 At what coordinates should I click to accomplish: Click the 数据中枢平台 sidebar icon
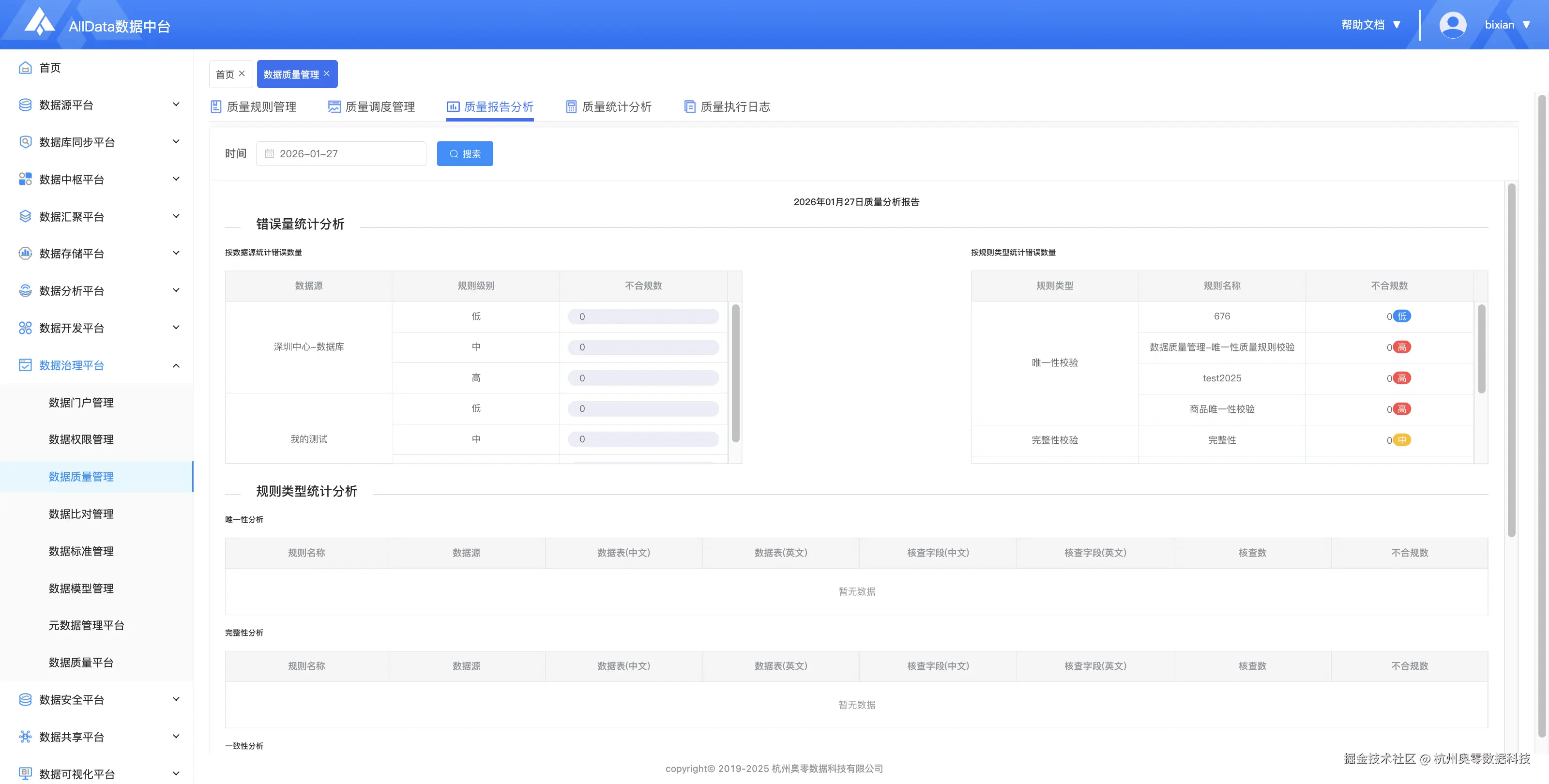pyautogui.click(x=25, y=179)
